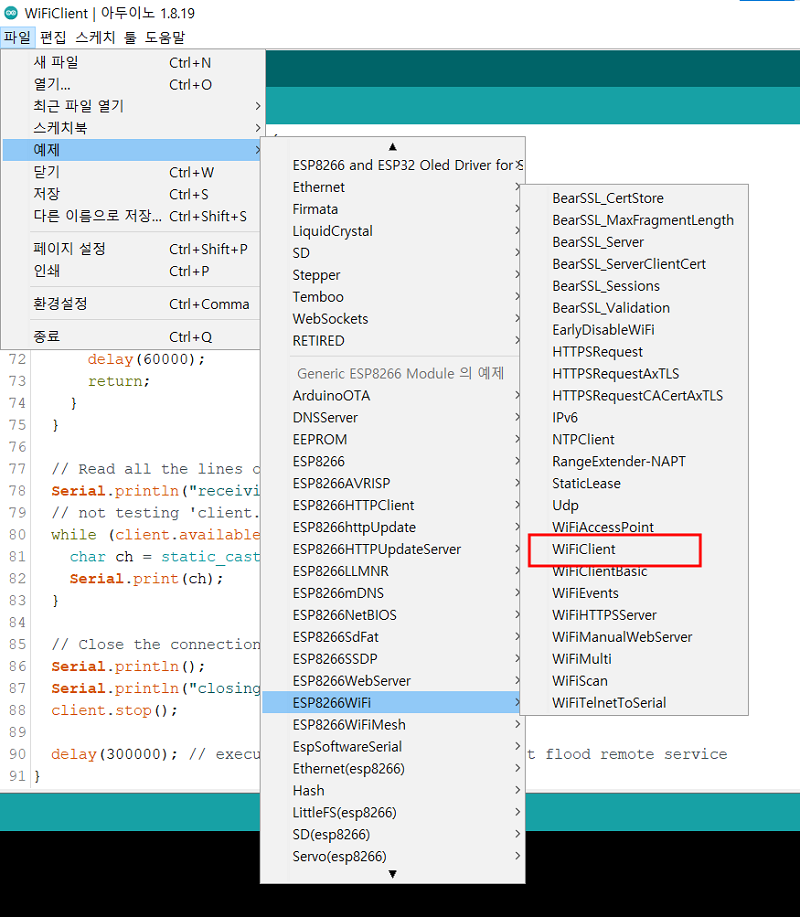Open RangeExtender-NAPT example
Screen dimensions: 800x917
(634, 461)
